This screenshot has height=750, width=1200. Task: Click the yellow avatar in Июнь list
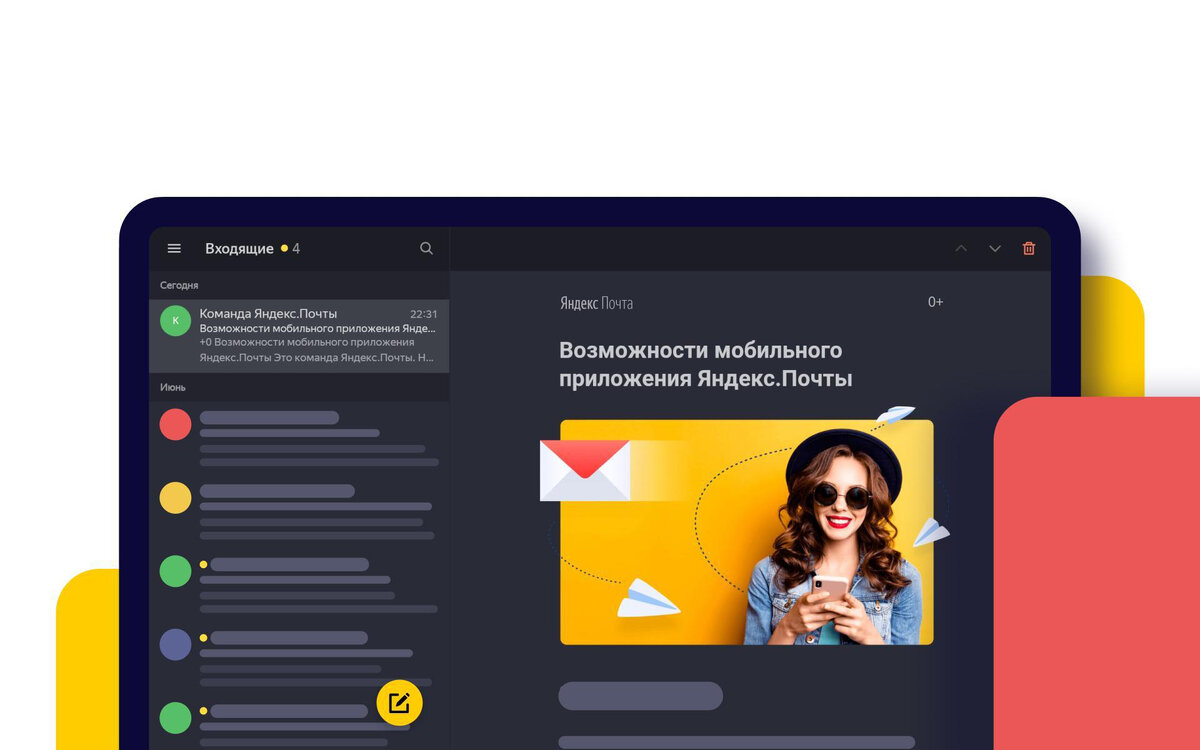pos(175,498)
